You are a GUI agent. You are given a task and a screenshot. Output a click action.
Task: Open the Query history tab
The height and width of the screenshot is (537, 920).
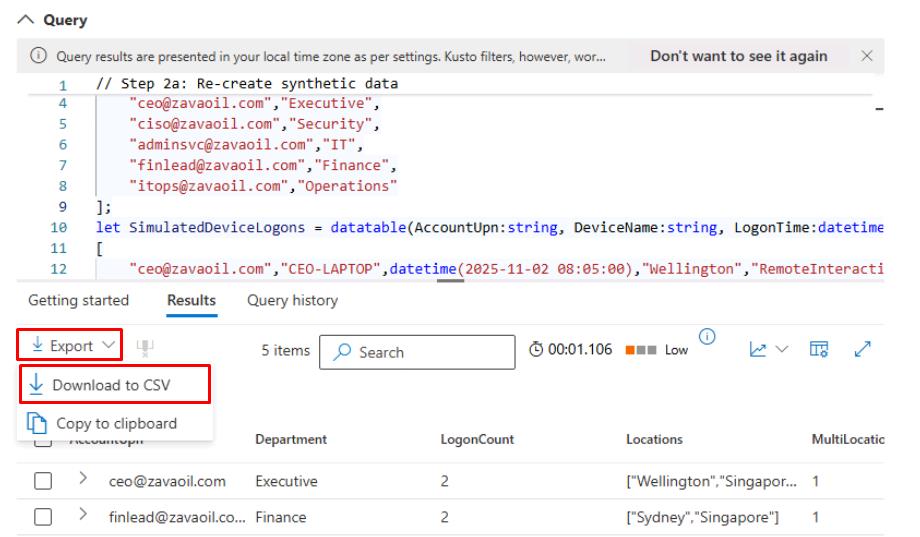click(292, 300)
